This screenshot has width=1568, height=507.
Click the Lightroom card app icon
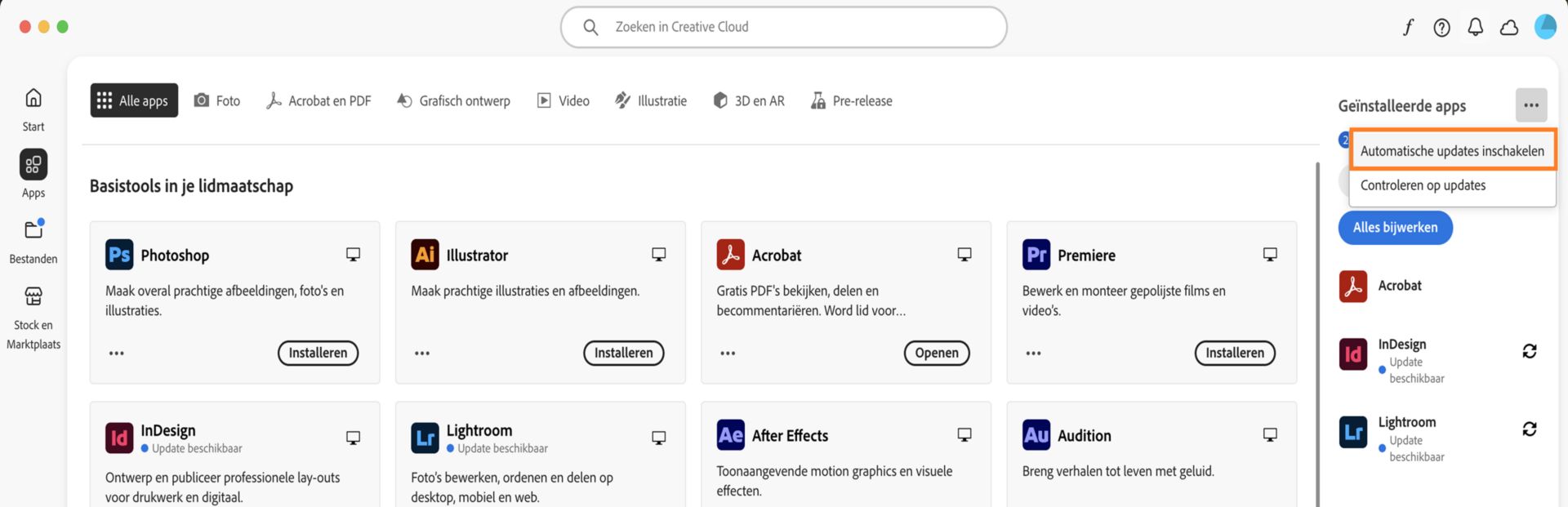pyautogui.click(x=425, y=438)
